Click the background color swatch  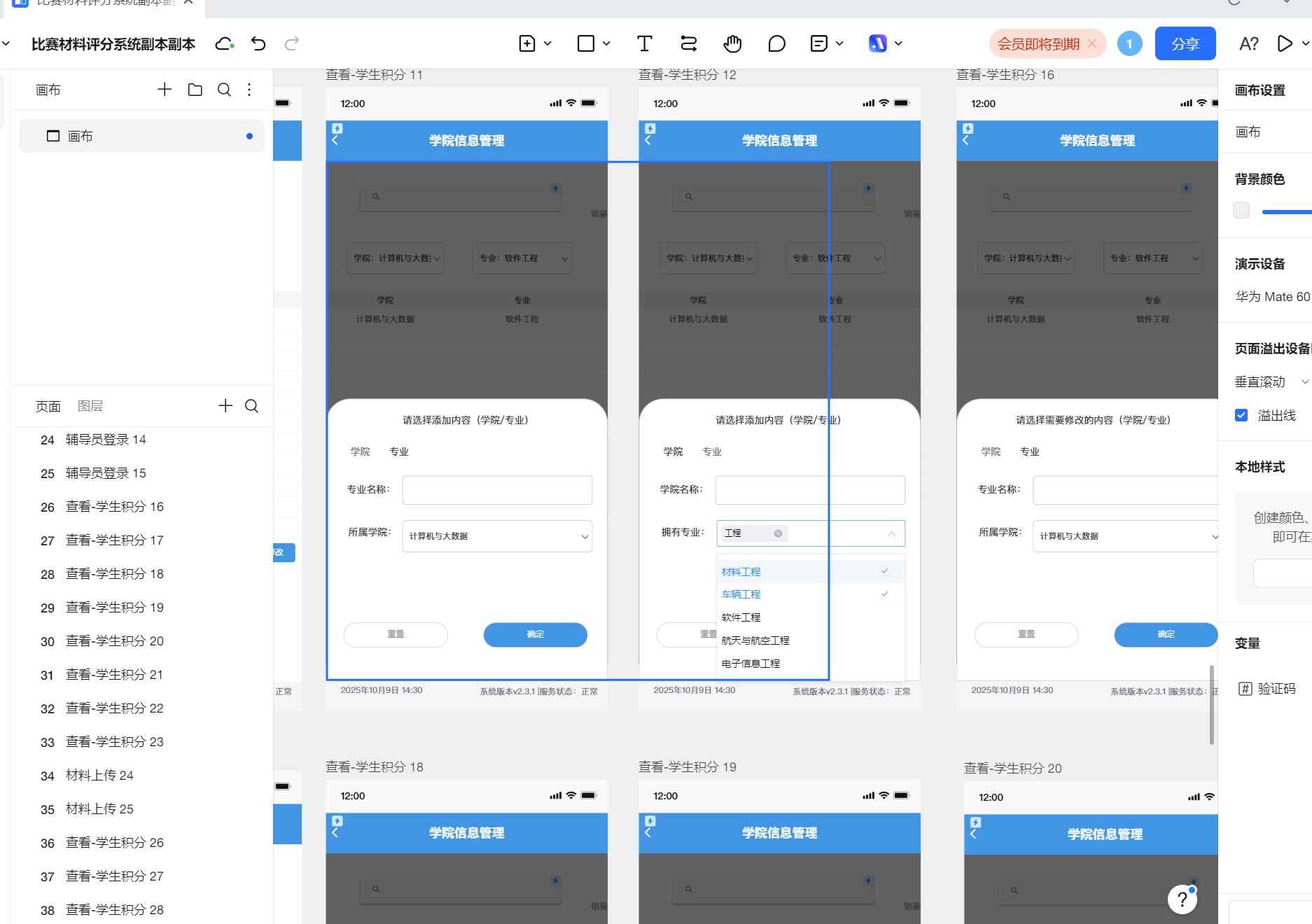(x=1241, y=210)
